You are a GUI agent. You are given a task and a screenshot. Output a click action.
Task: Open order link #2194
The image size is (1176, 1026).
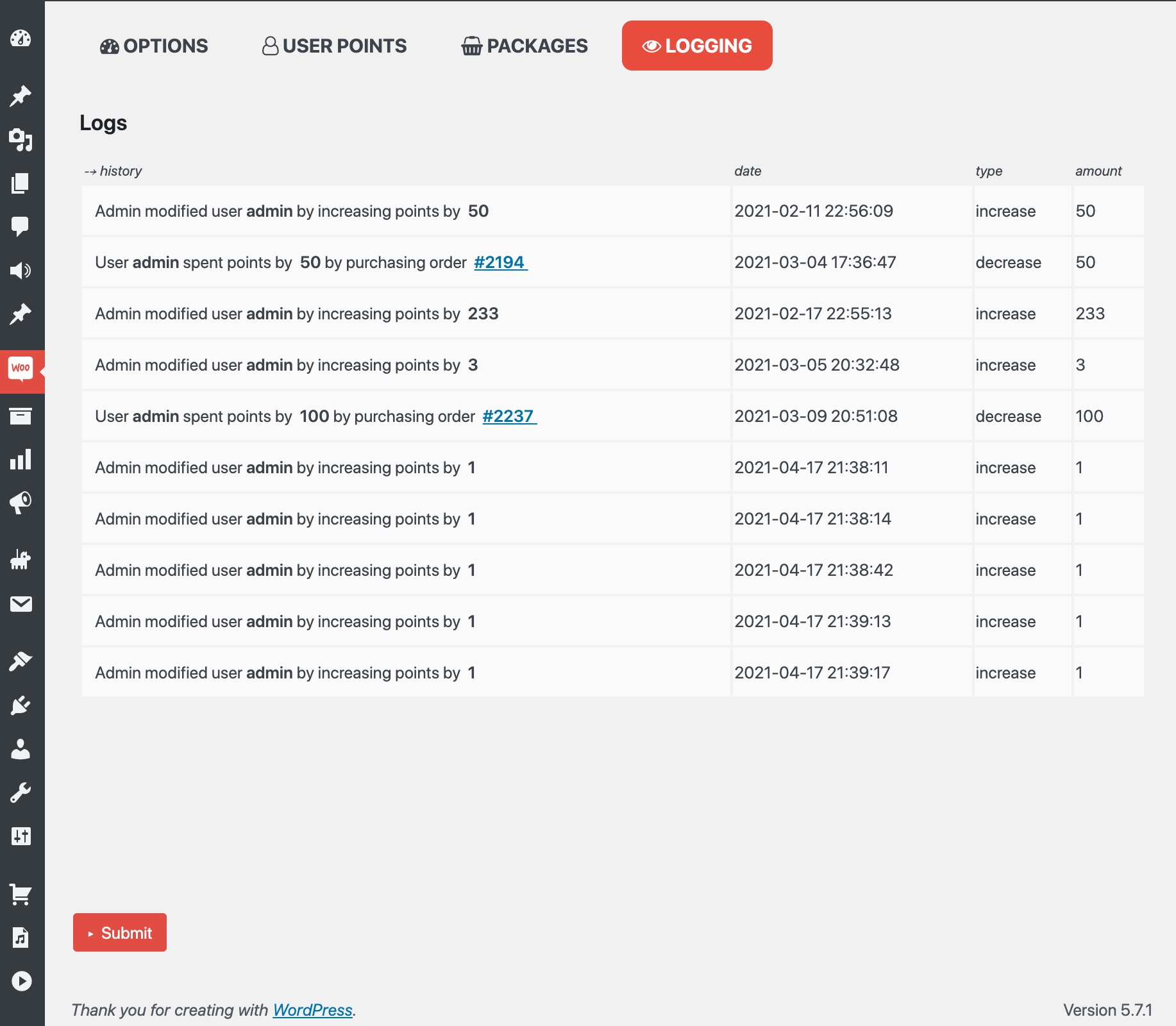click(500, 262)
